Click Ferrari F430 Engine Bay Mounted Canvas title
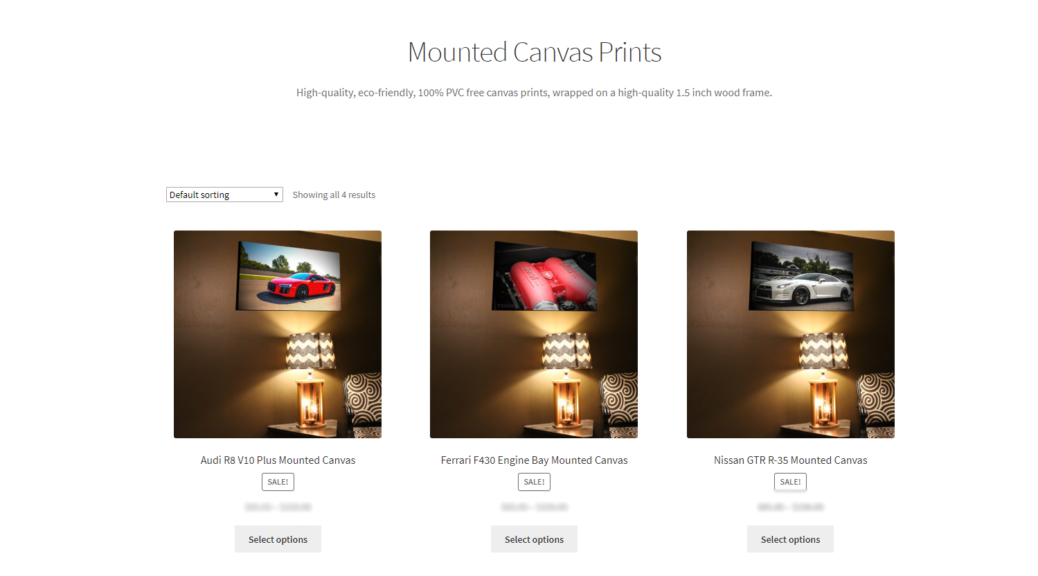 pyautogui.click(x=534, y=460)
